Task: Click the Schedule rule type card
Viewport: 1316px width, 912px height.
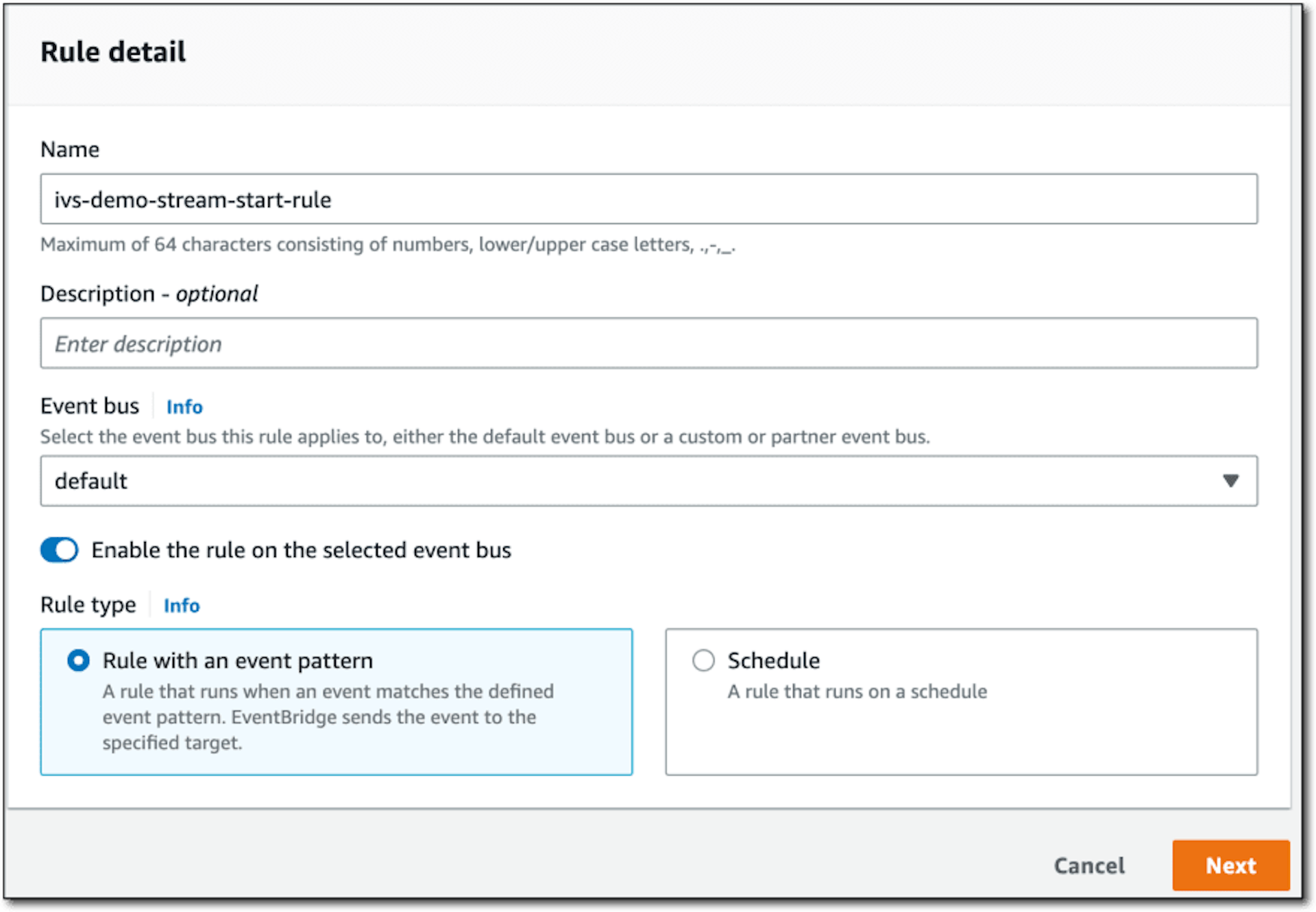Action: click(x=961, y=702)
